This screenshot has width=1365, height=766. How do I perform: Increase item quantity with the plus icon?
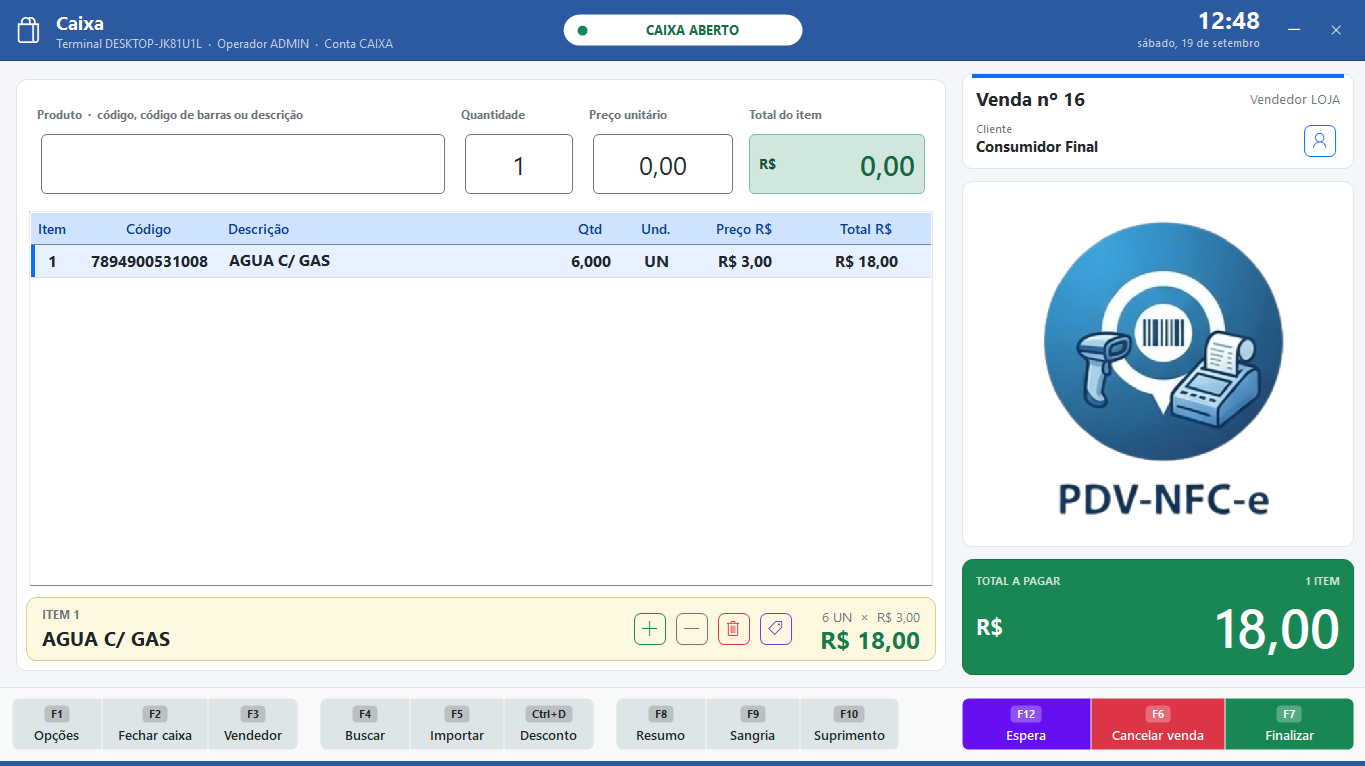[650, 629]
